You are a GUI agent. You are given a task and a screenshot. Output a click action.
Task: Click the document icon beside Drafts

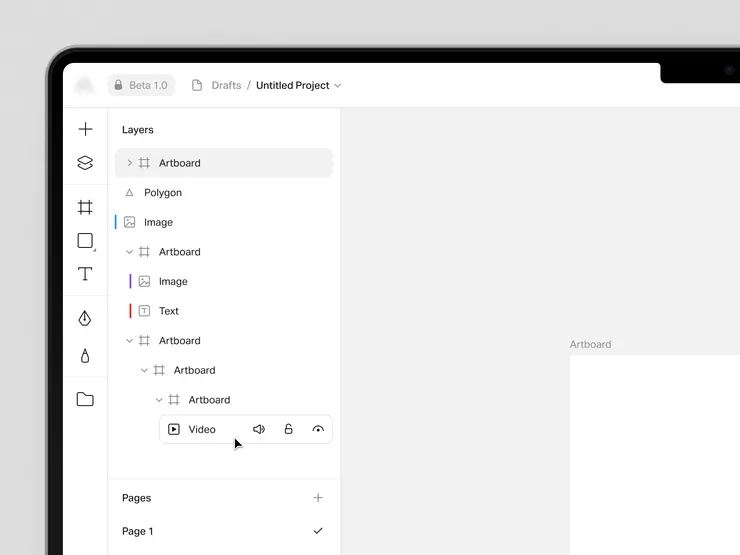(197, 85)
